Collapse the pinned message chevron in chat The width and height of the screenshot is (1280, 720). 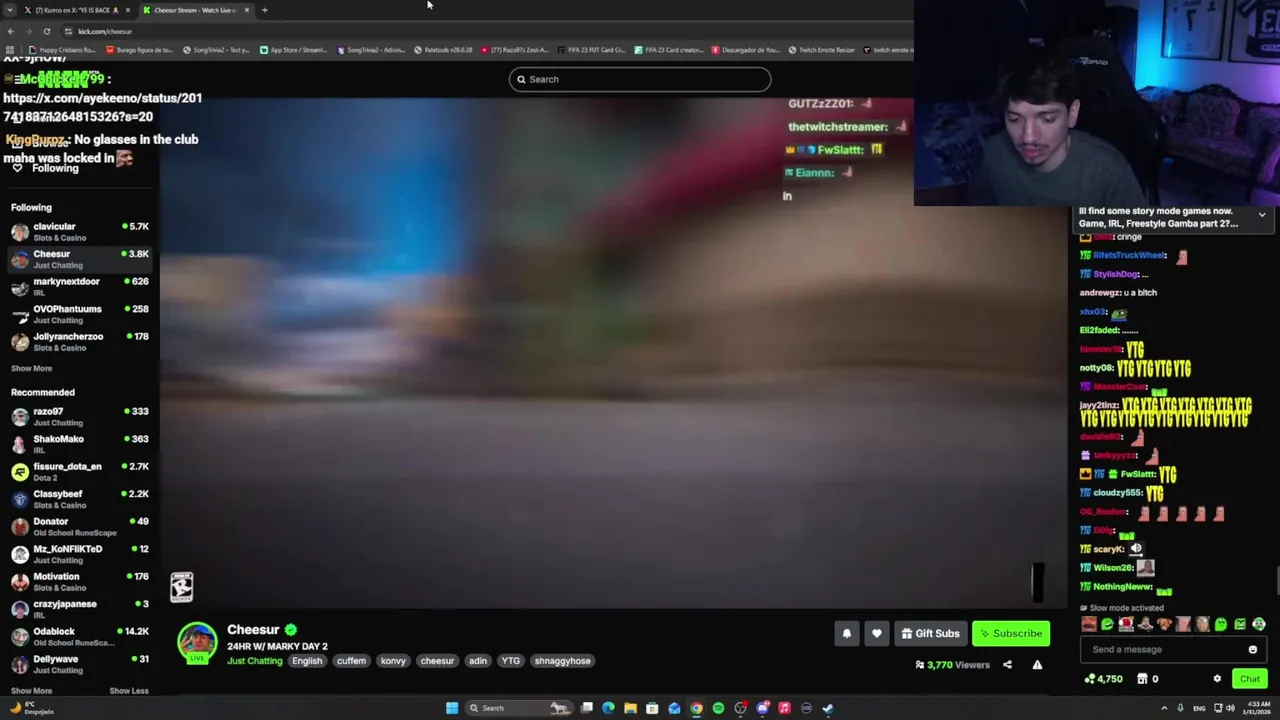coord(1262,215)
